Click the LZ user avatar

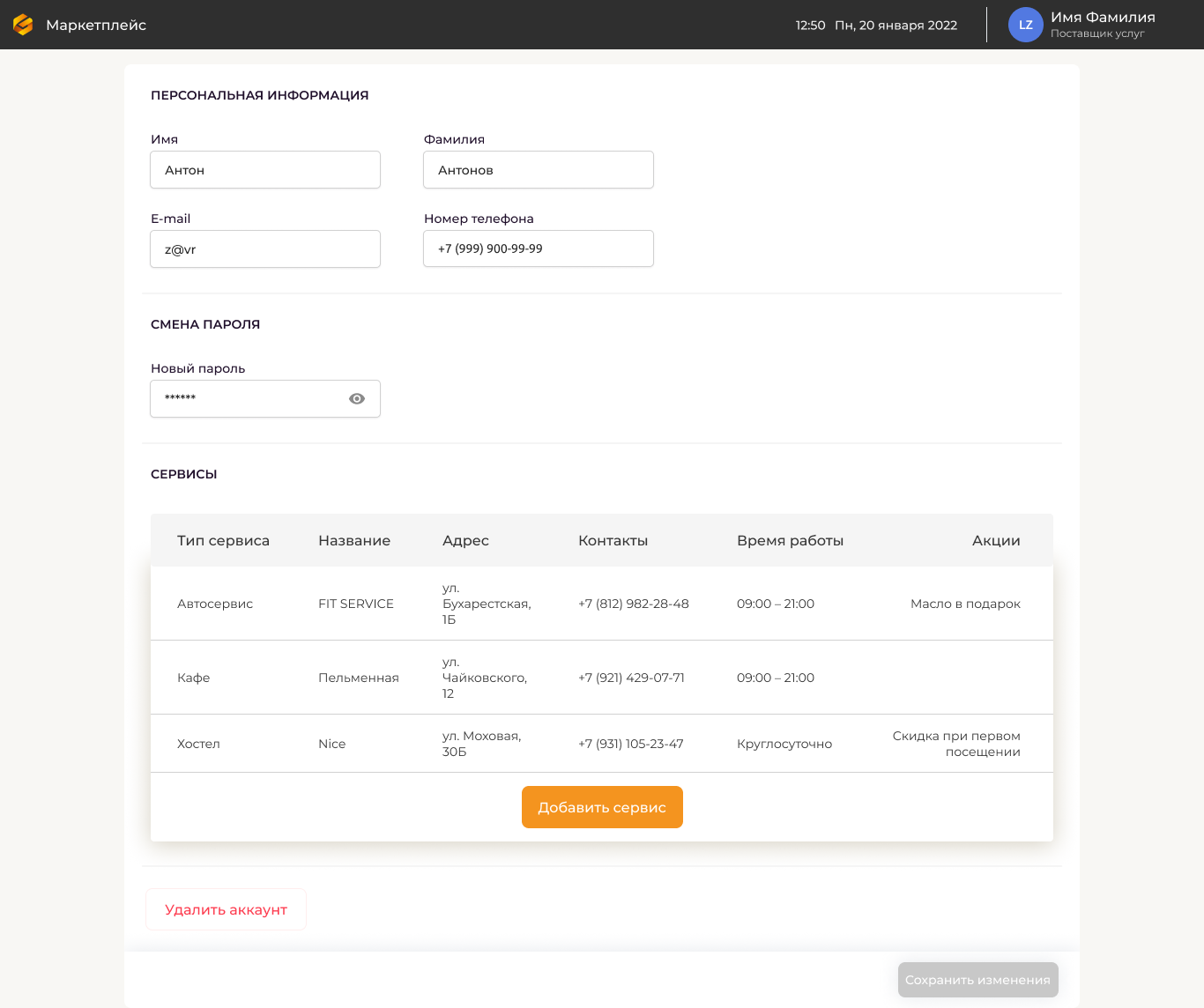pos(1025,25)
